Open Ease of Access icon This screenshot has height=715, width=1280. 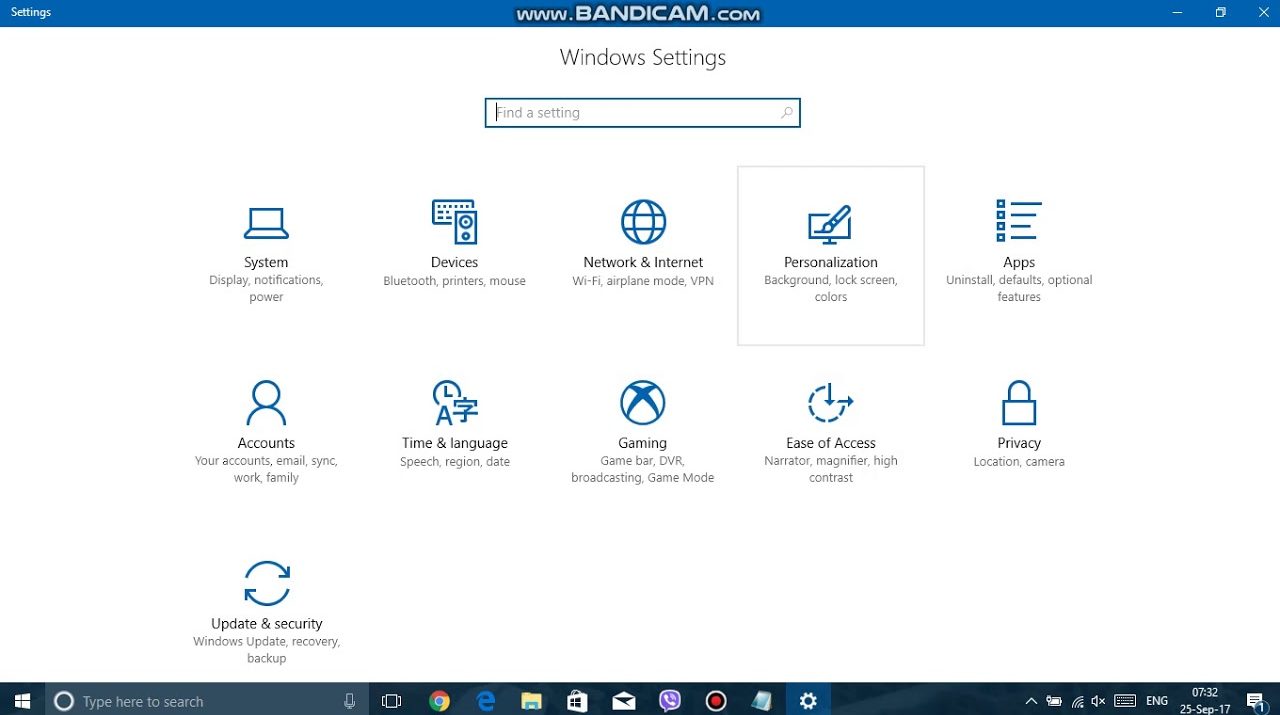830,403
